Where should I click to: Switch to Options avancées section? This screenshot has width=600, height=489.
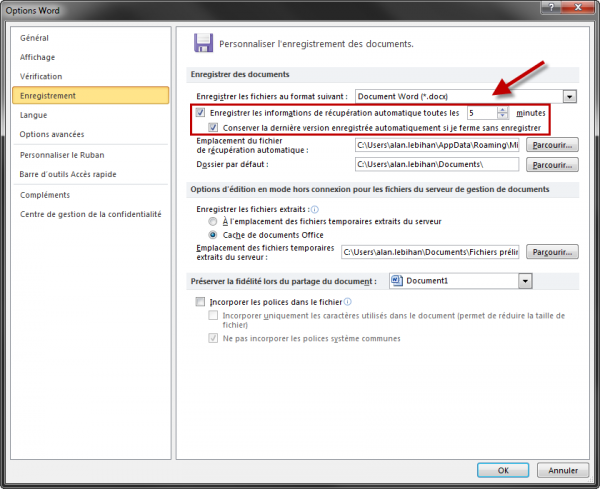pos(54,134)
